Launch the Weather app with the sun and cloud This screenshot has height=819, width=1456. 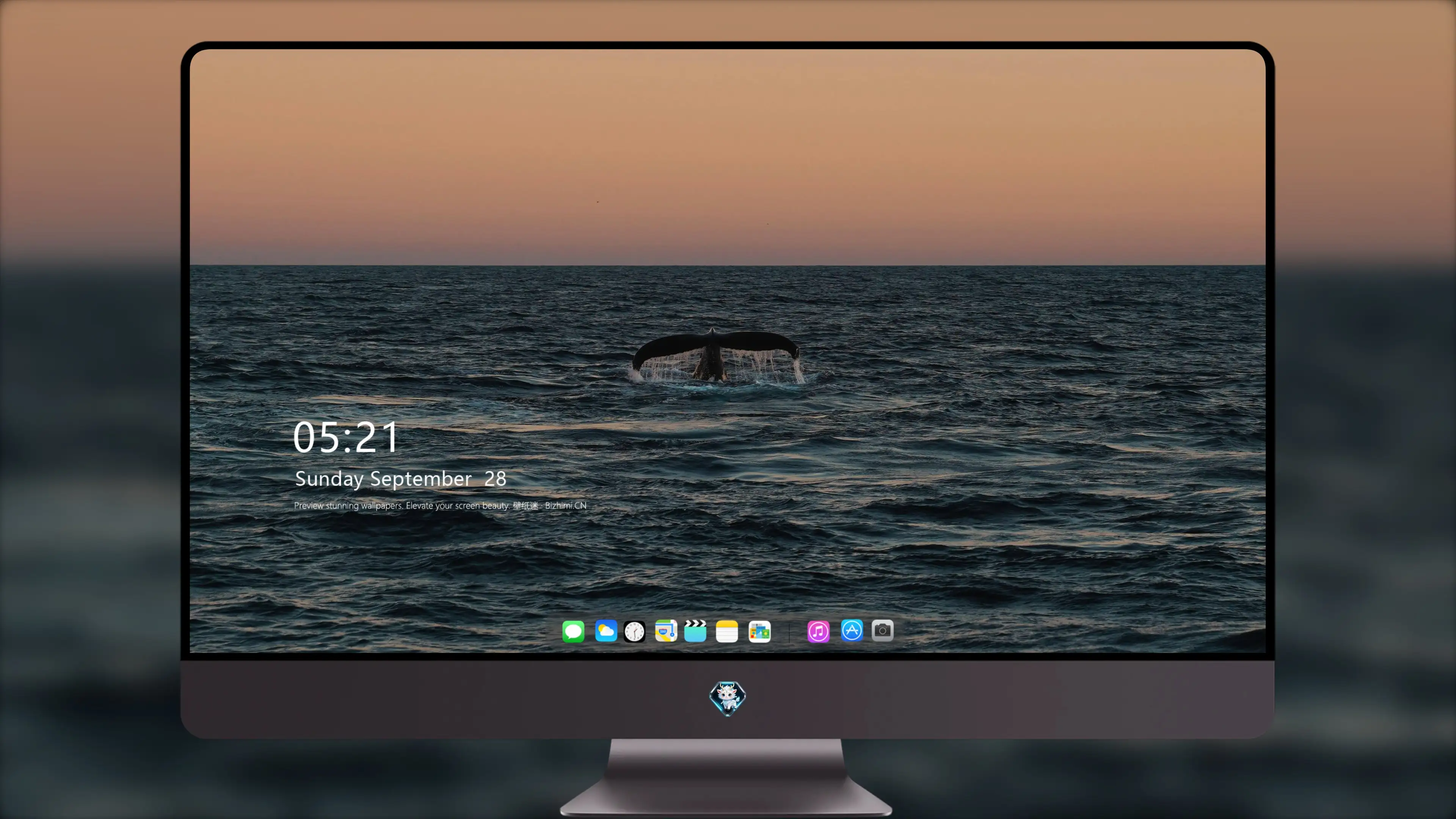click(606, 631)
